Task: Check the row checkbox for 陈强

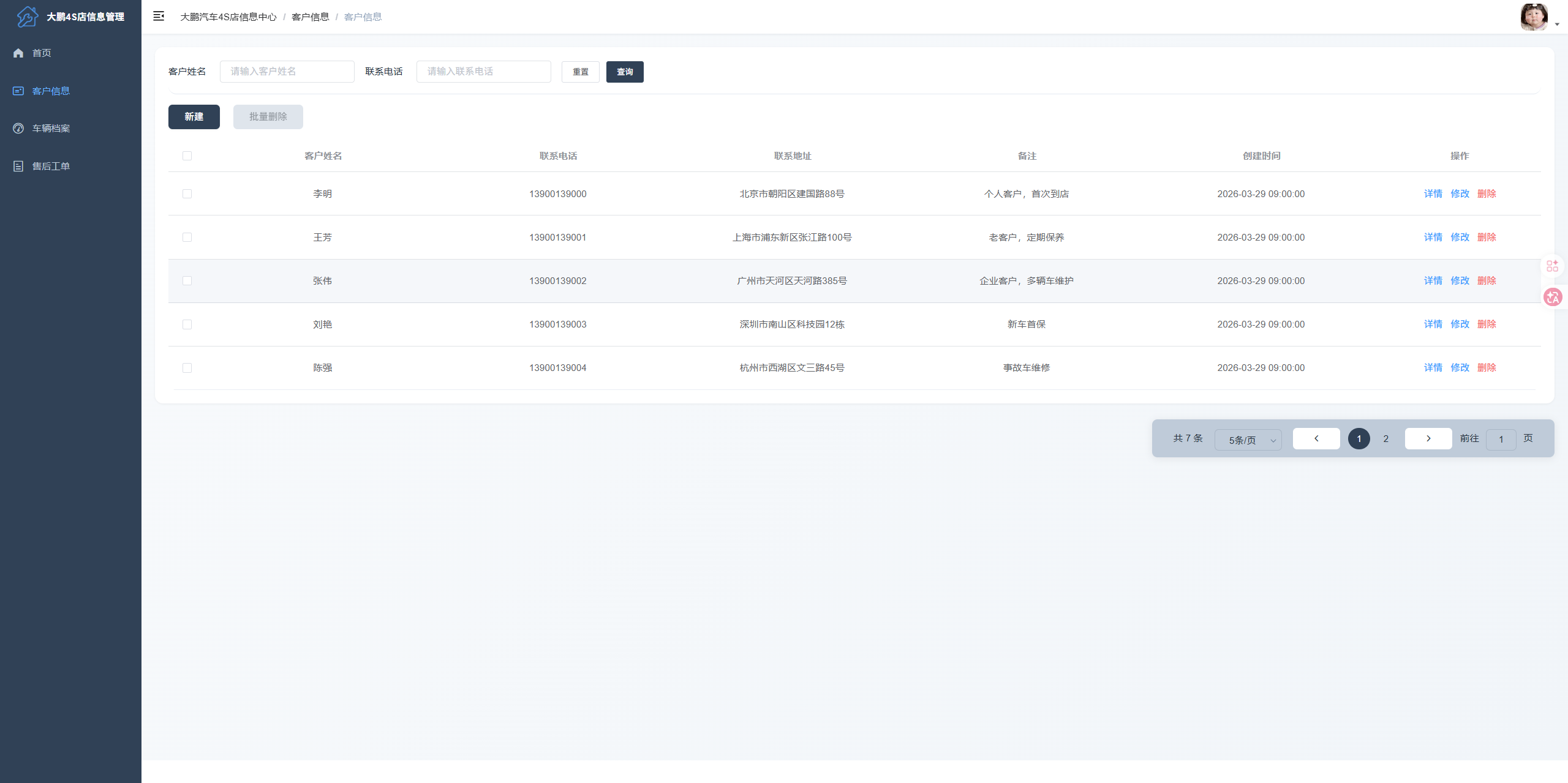Action: [x=187, y=368]
